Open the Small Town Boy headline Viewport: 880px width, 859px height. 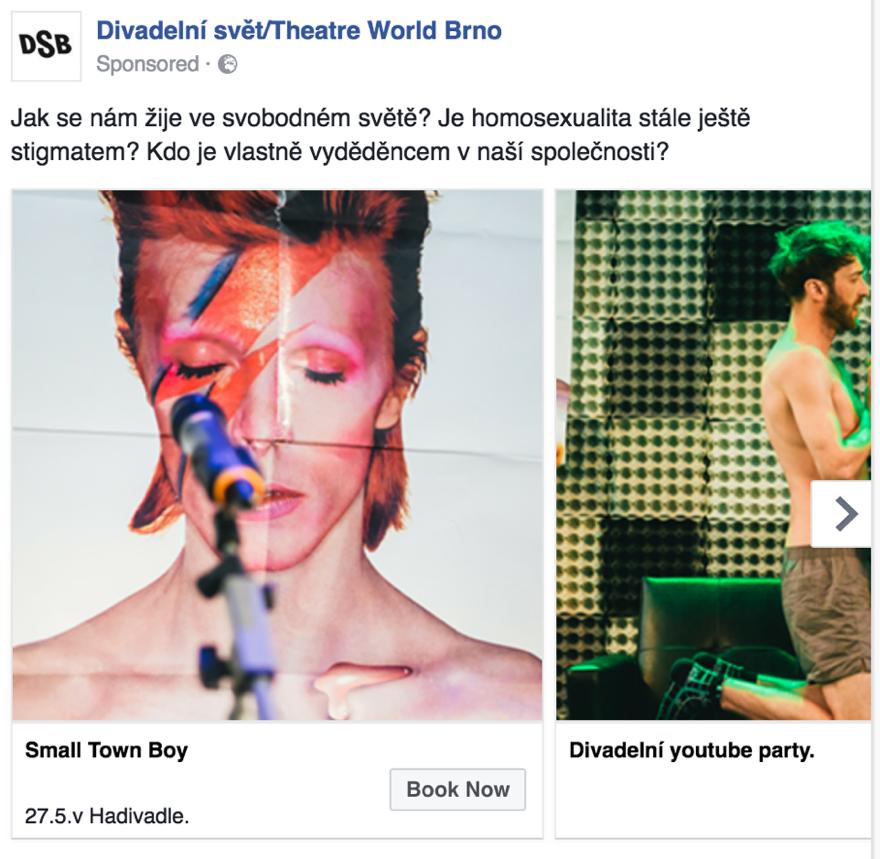pyautogui.click(x=107, y=750)
